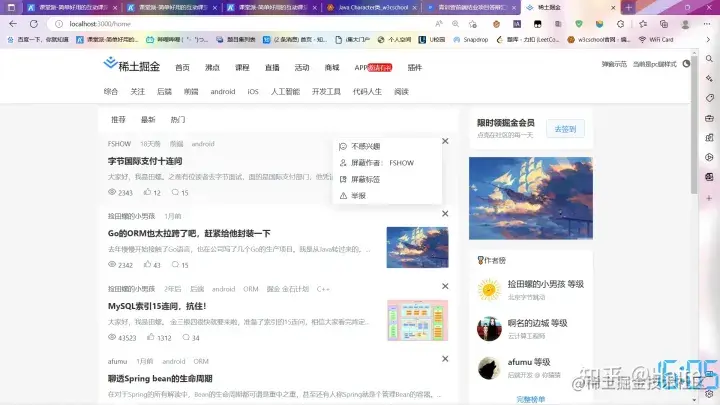This screenshot has width=720, height=405.
Task: Dismiss the 字节国际支付十连问 article
Action: point(445,141)
